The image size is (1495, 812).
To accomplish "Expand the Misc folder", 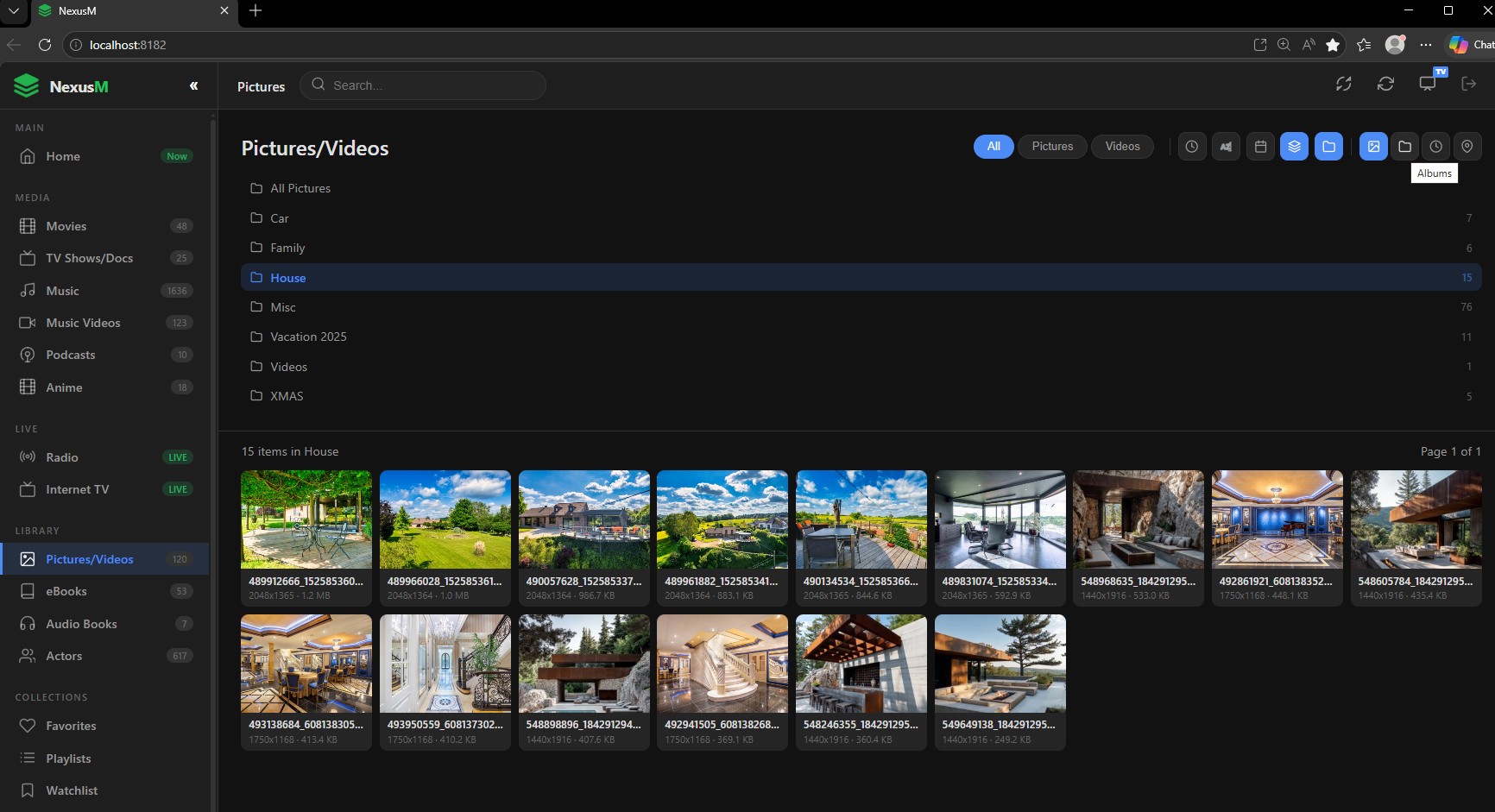I will point(283,307).
